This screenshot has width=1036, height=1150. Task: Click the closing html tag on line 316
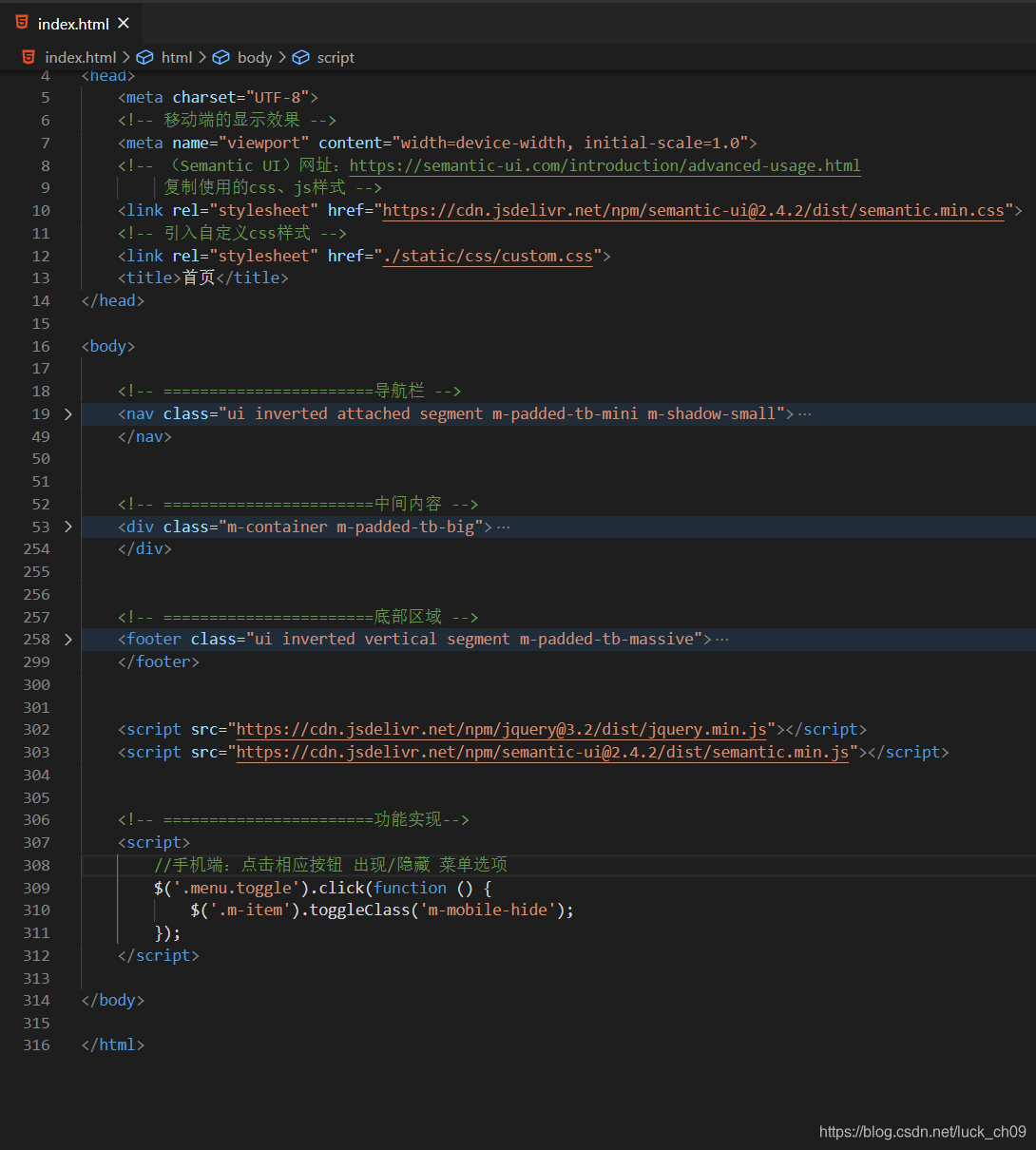pyautogui.click(x=113, y=1045)
